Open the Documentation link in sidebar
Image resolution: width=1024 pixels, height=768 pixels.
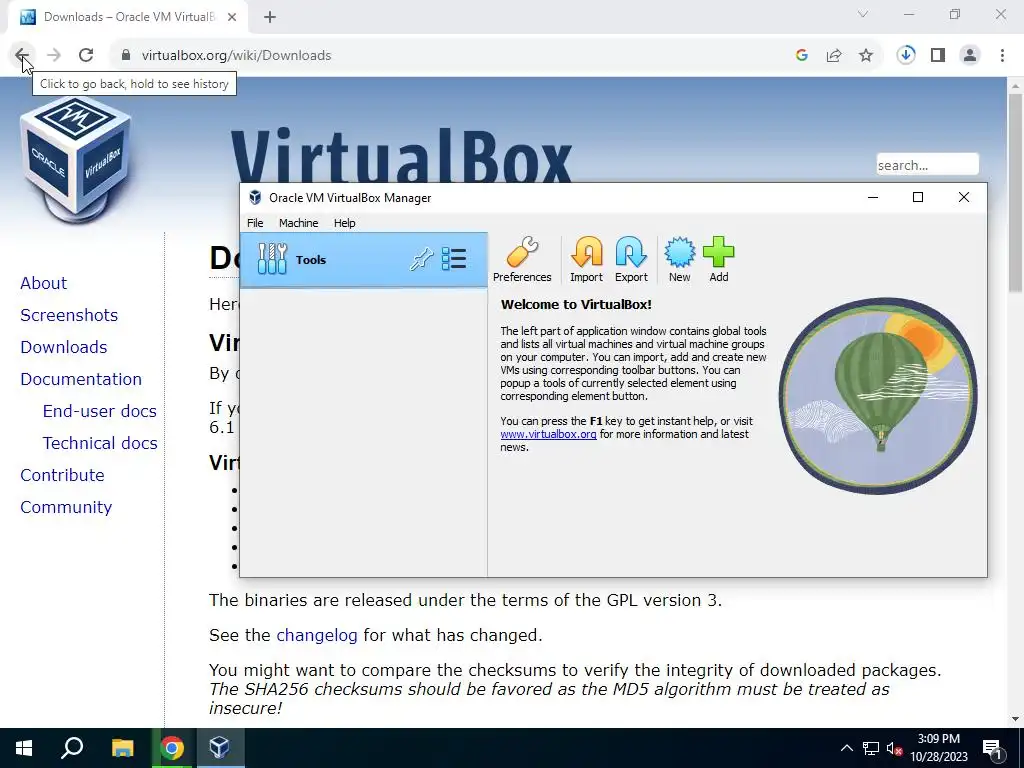tap(80, 379)
